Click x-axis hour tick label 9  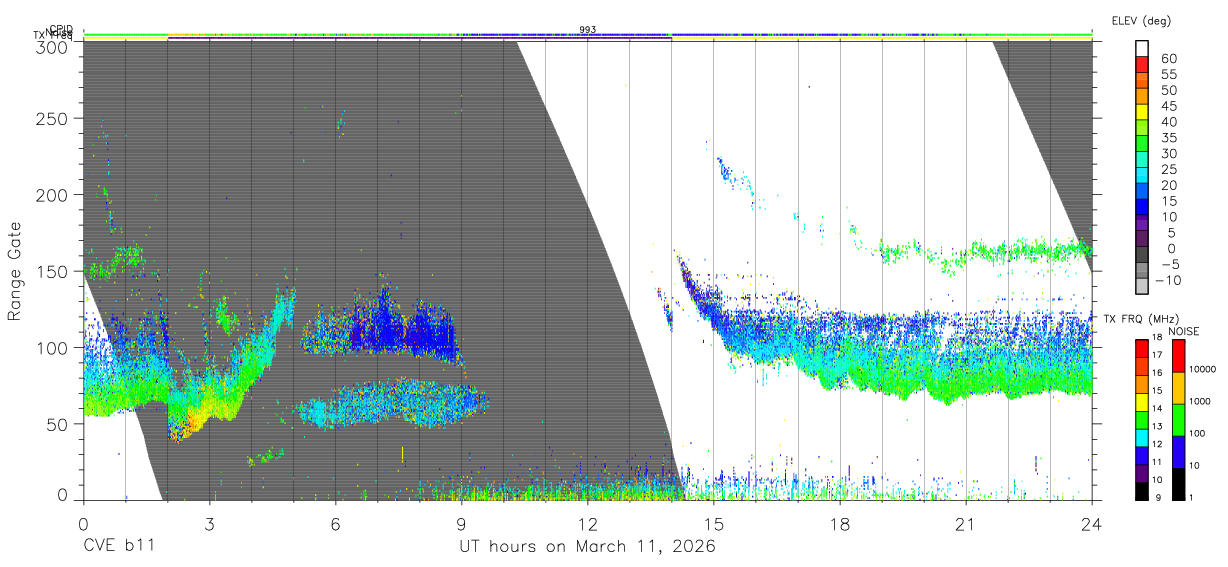pos(461,523)
